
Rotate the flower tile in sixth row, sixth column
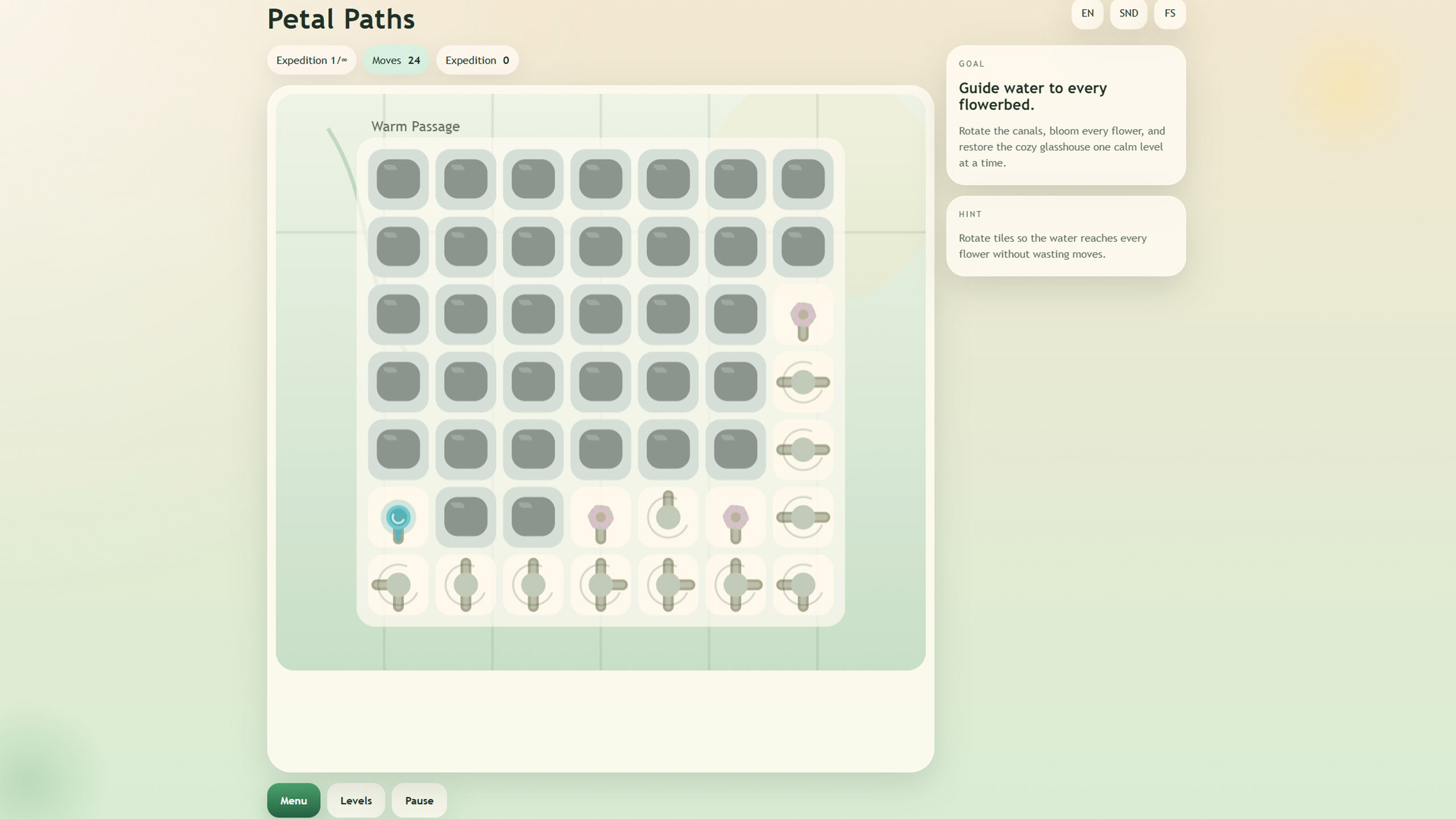coord(735,517)
